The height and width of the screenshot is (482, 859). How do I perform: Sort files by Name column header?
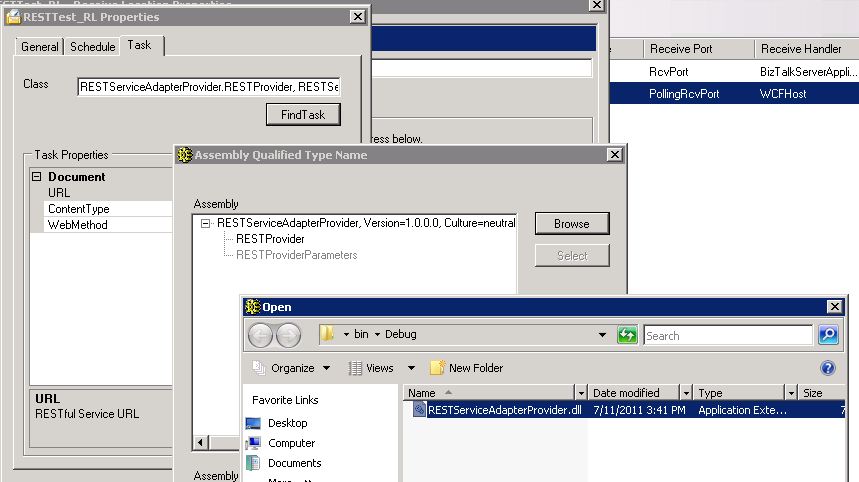[489, 393]
